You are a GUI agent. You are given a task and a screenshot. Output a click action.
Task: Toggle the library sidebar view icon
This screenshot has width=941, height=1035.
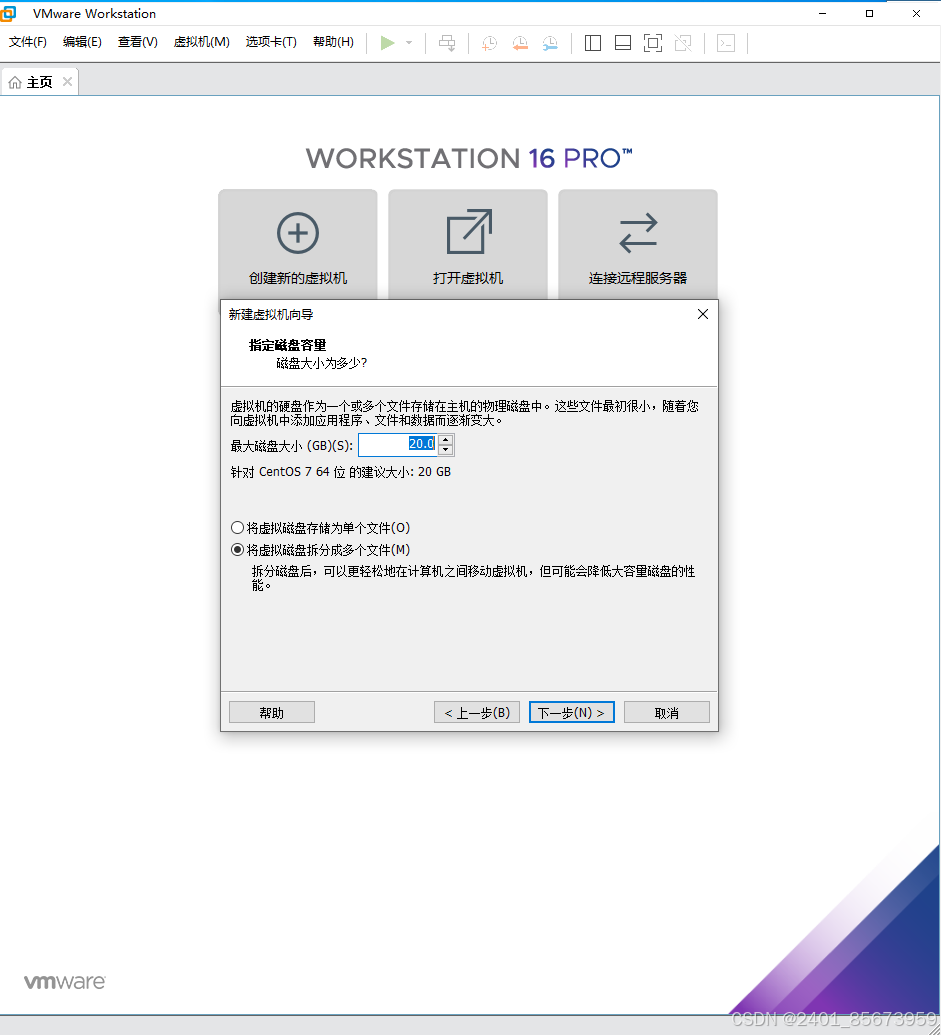[593, 43]
